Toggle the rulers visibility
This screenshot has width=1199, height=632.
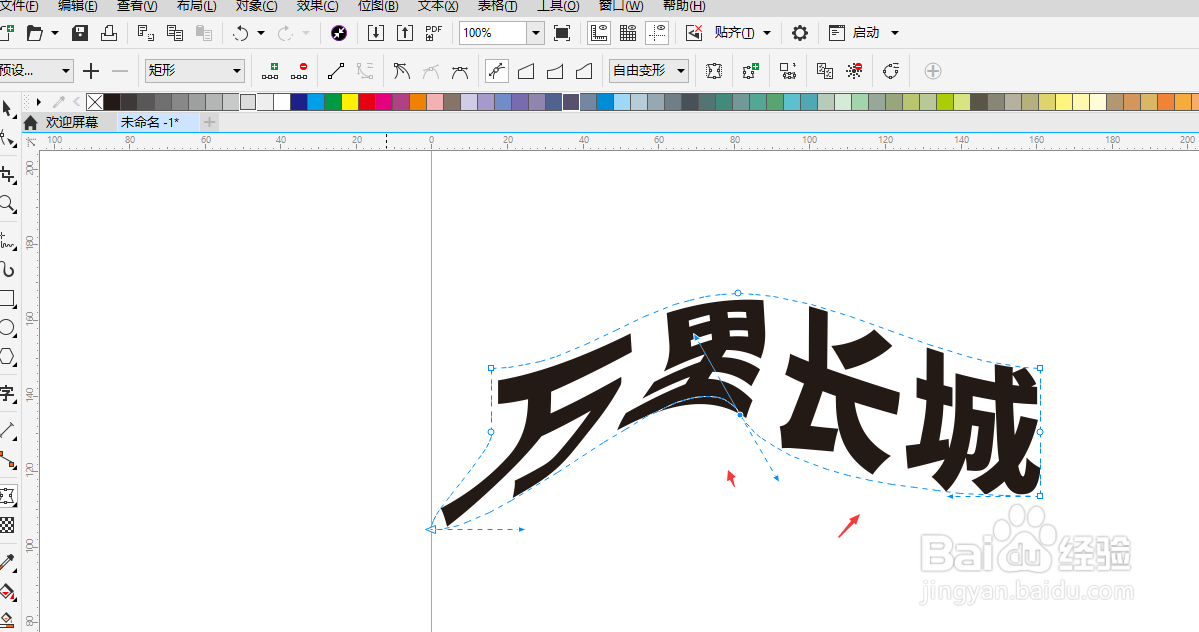click(x=598, y=32)
